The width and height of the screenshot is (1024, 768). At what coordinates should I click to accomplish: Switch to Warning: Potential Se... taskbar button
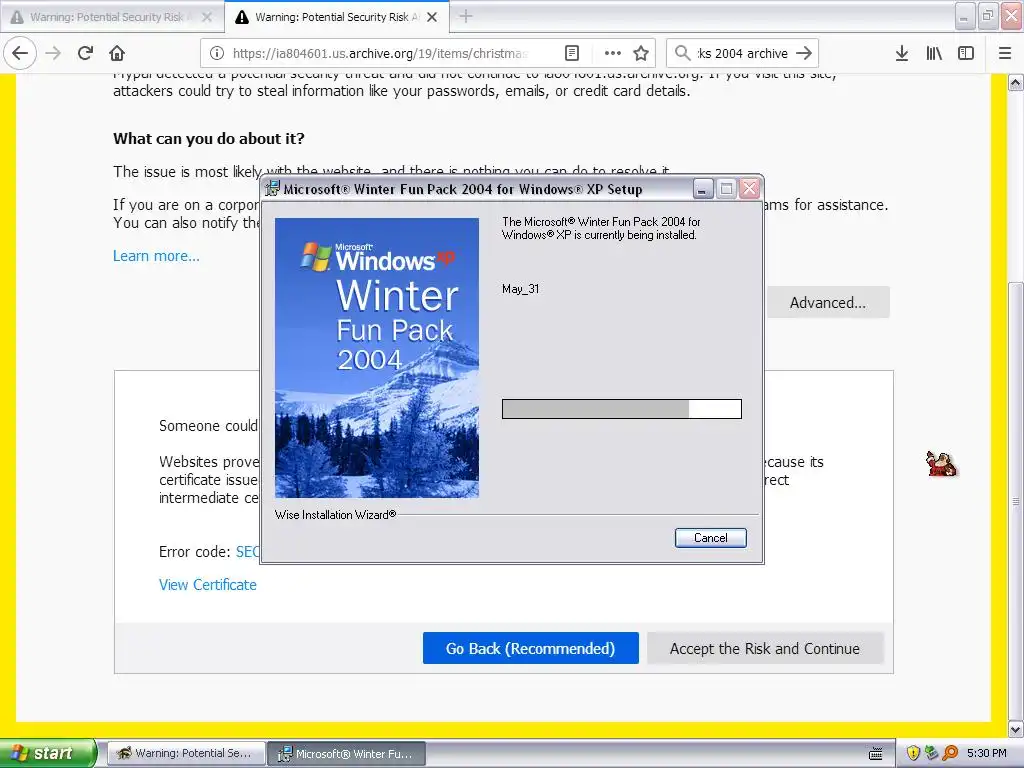coord(186,753)
